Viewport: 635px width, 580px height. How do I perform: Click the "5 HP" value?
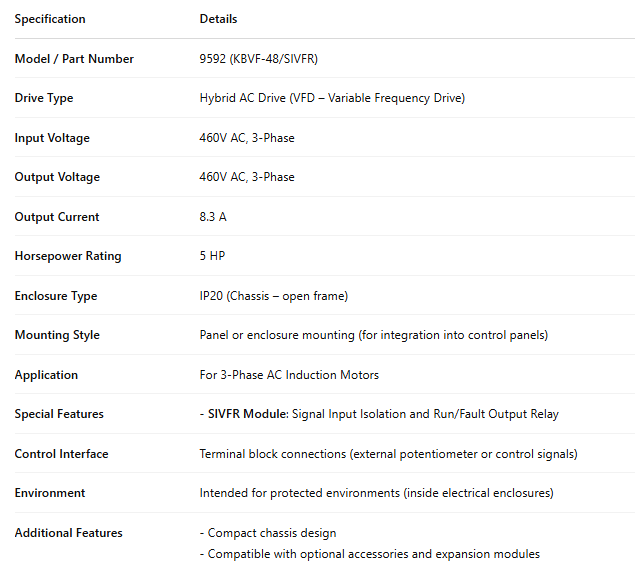click(x=212, y=256)
